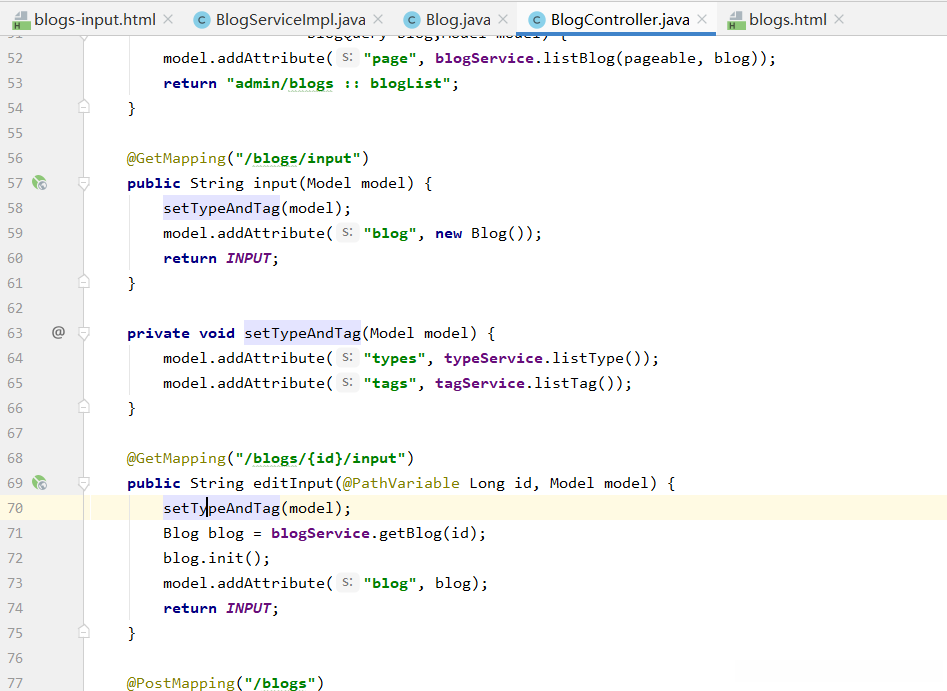The image size is (947, 691).
Task: Click blogService.getBlog(id) on line 71
Action: [x=374, y=533]
